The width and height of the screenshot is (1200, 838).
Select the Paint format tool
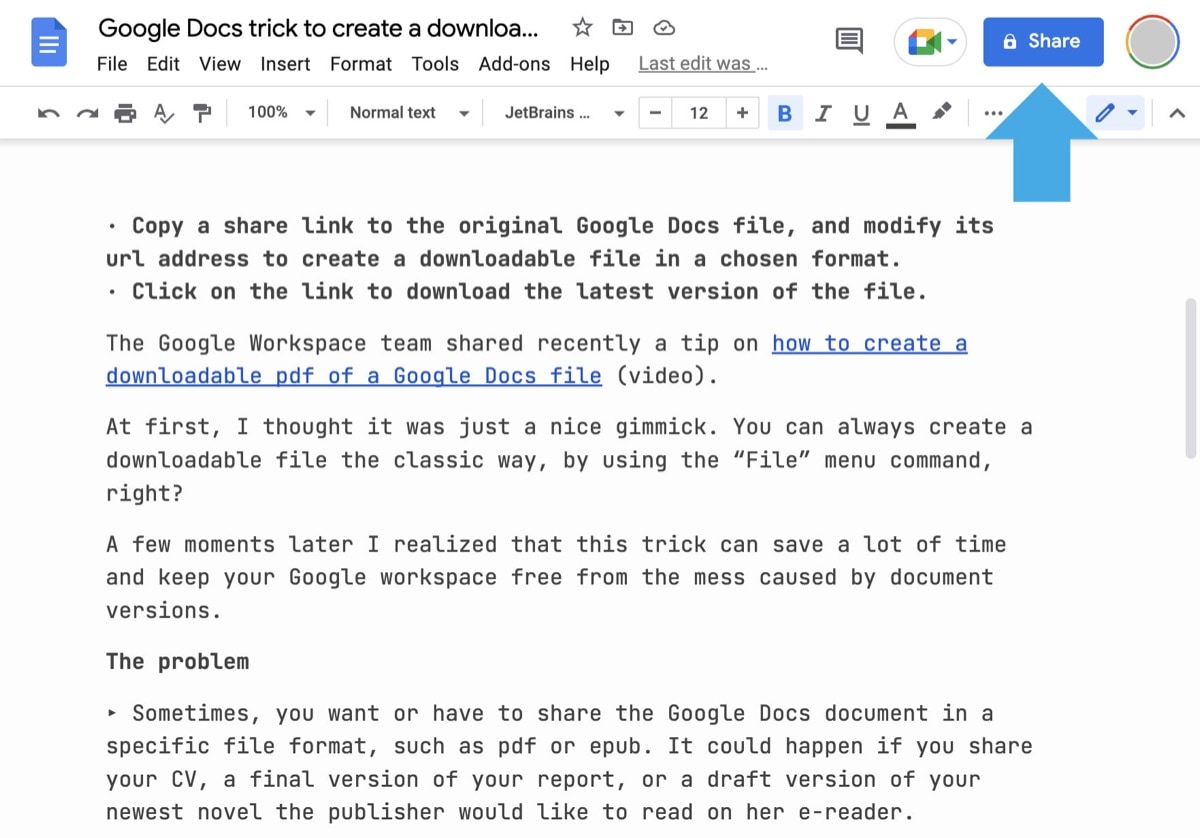[x=202, y=112]
